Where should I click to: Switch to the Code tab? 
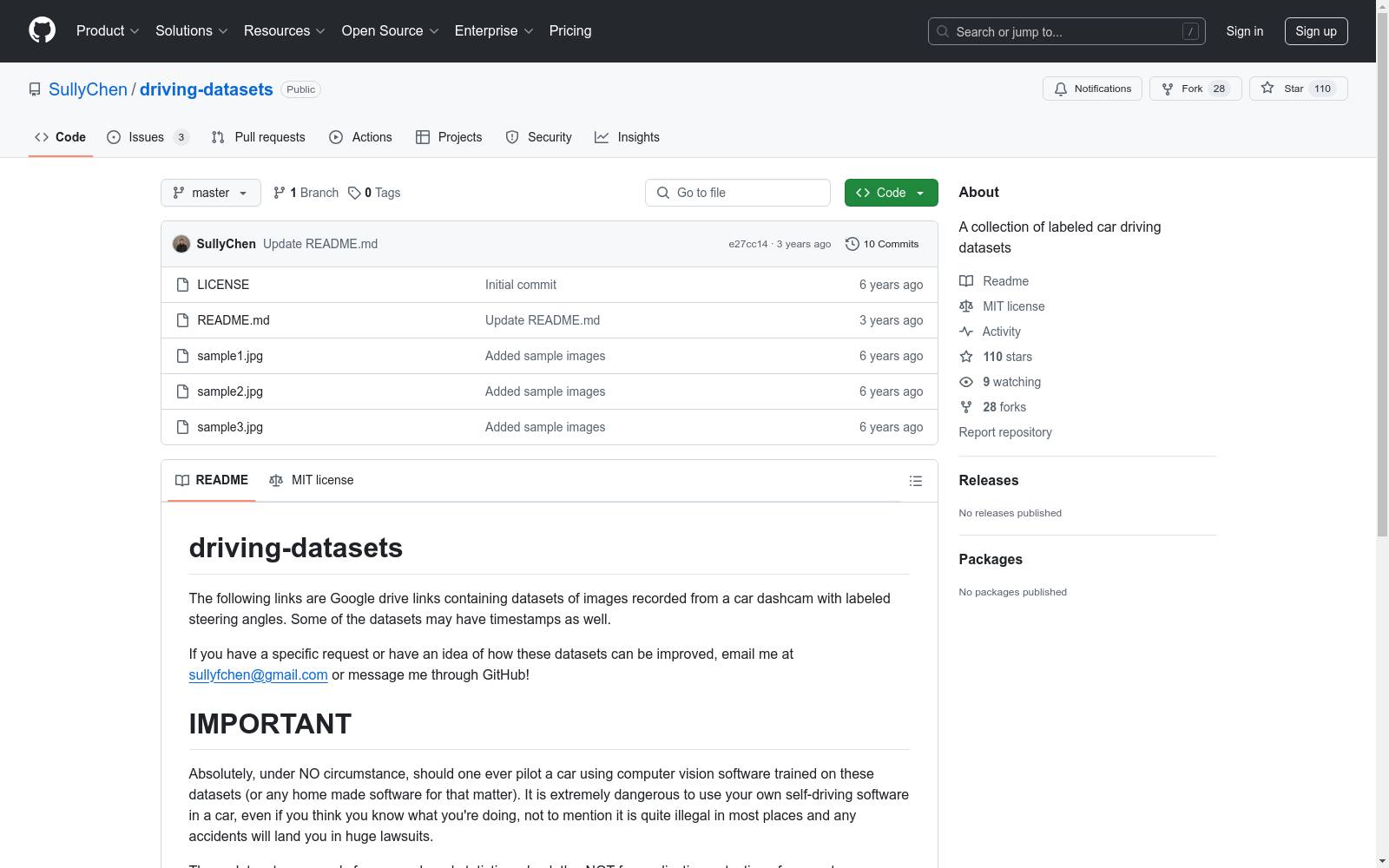61,137
